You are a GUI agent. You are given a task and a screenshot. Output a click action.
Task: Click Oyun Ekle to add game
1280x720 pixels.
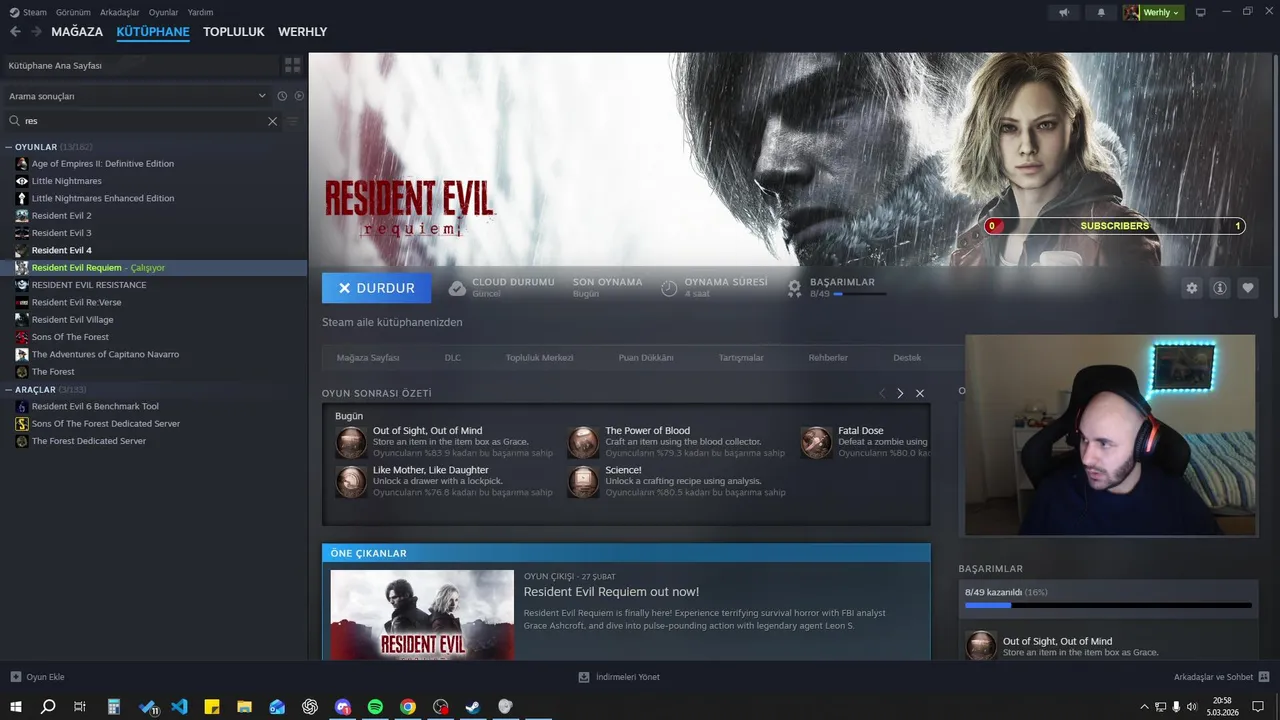point(38,677)
